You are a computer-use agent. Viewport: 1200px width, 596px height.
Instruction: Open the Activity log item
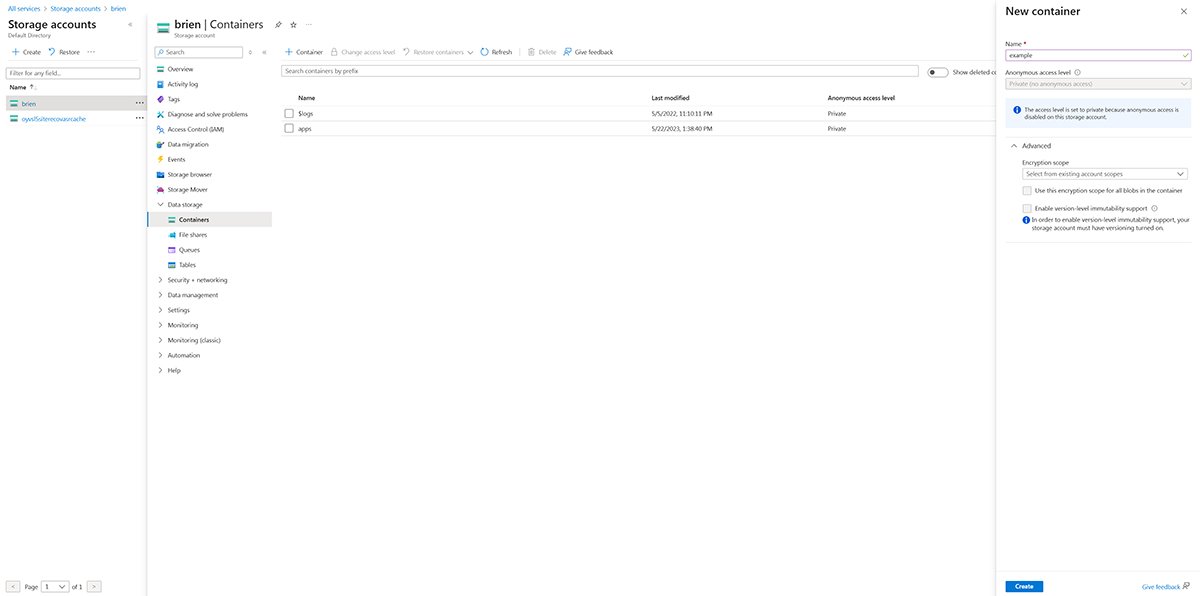click(x=182, y=84)
